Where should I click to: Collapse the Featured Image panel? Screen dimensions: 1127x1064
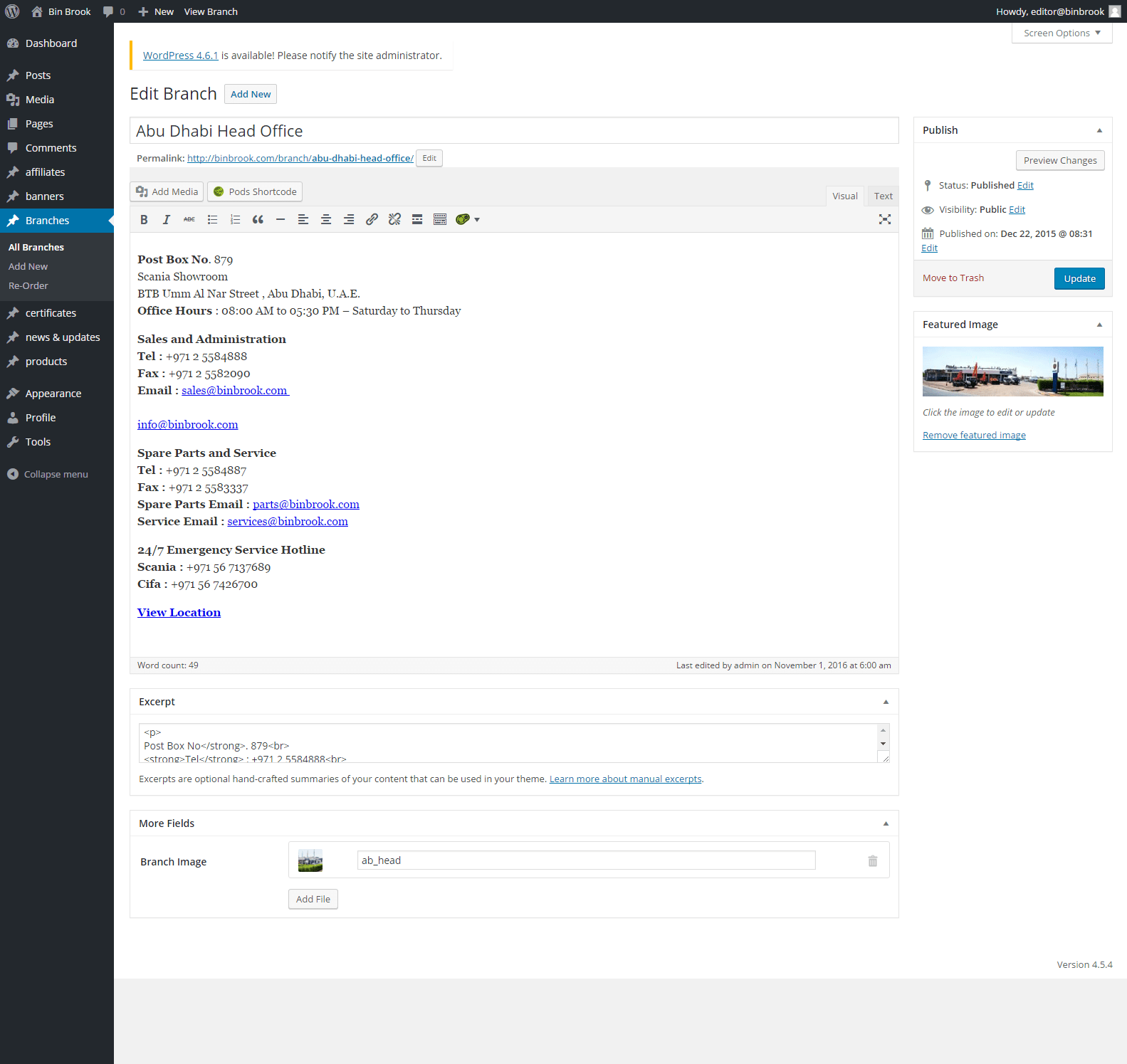point(1099,325)
